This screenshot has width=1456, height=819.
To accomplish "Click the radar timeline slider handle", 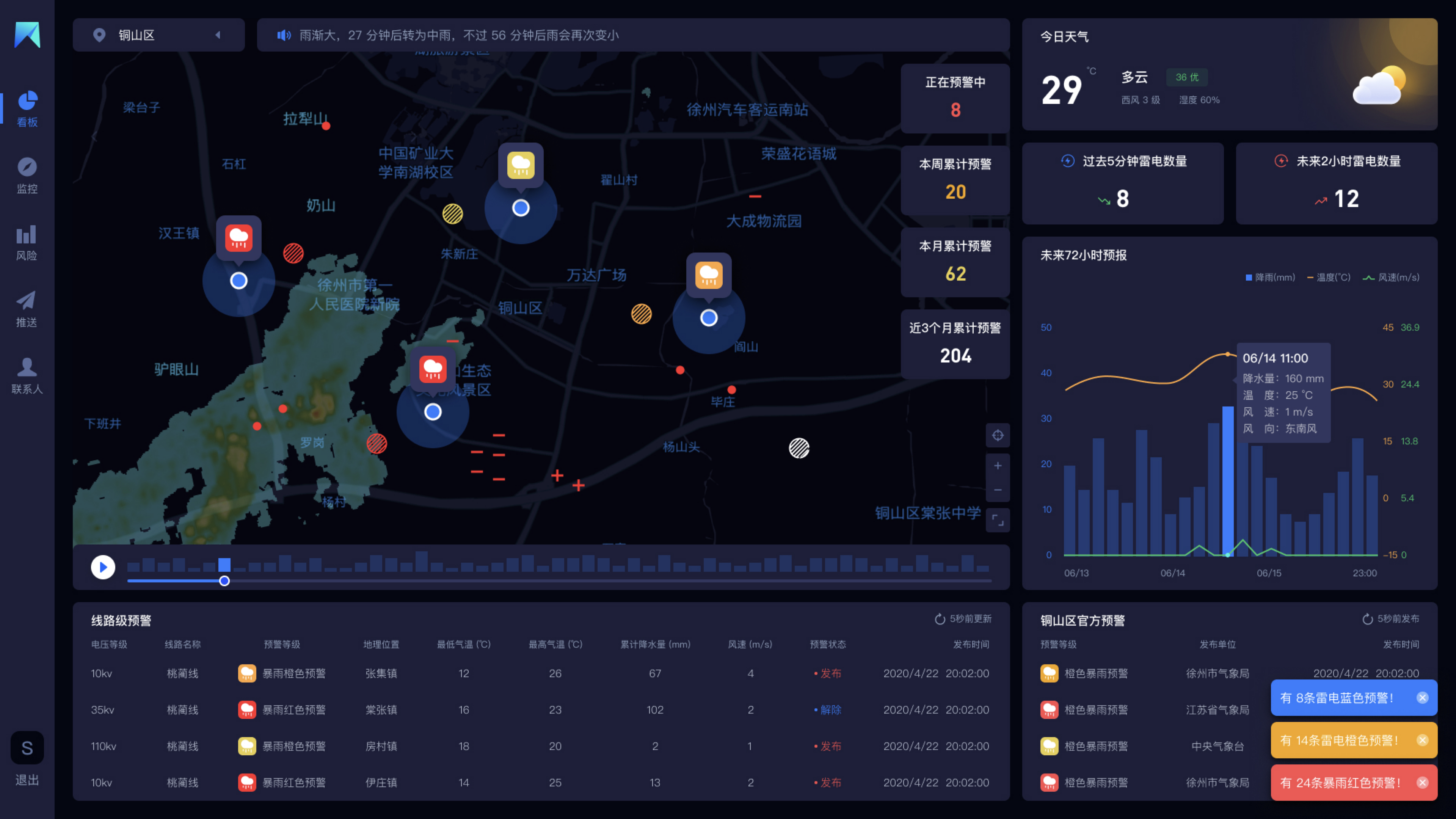I will pyautogui.click(x=224, y=581).
